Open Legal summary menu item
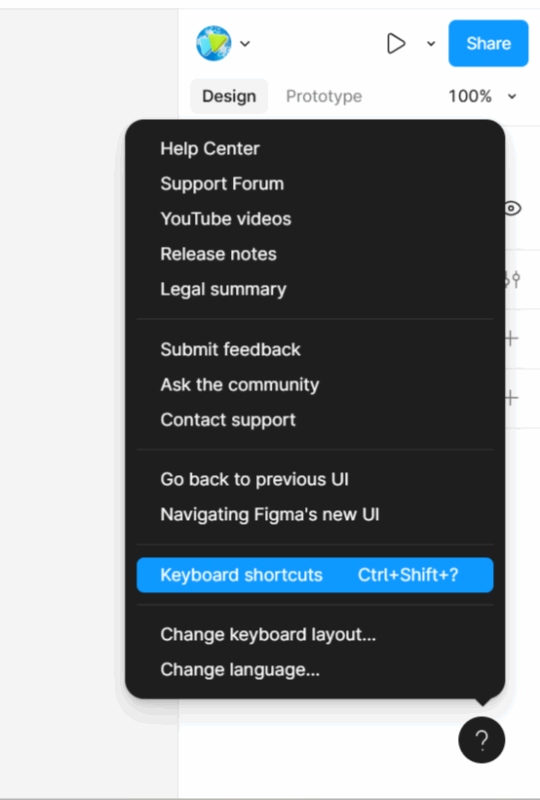The height and width of the screenshot is (800, 540). (315, 289)
